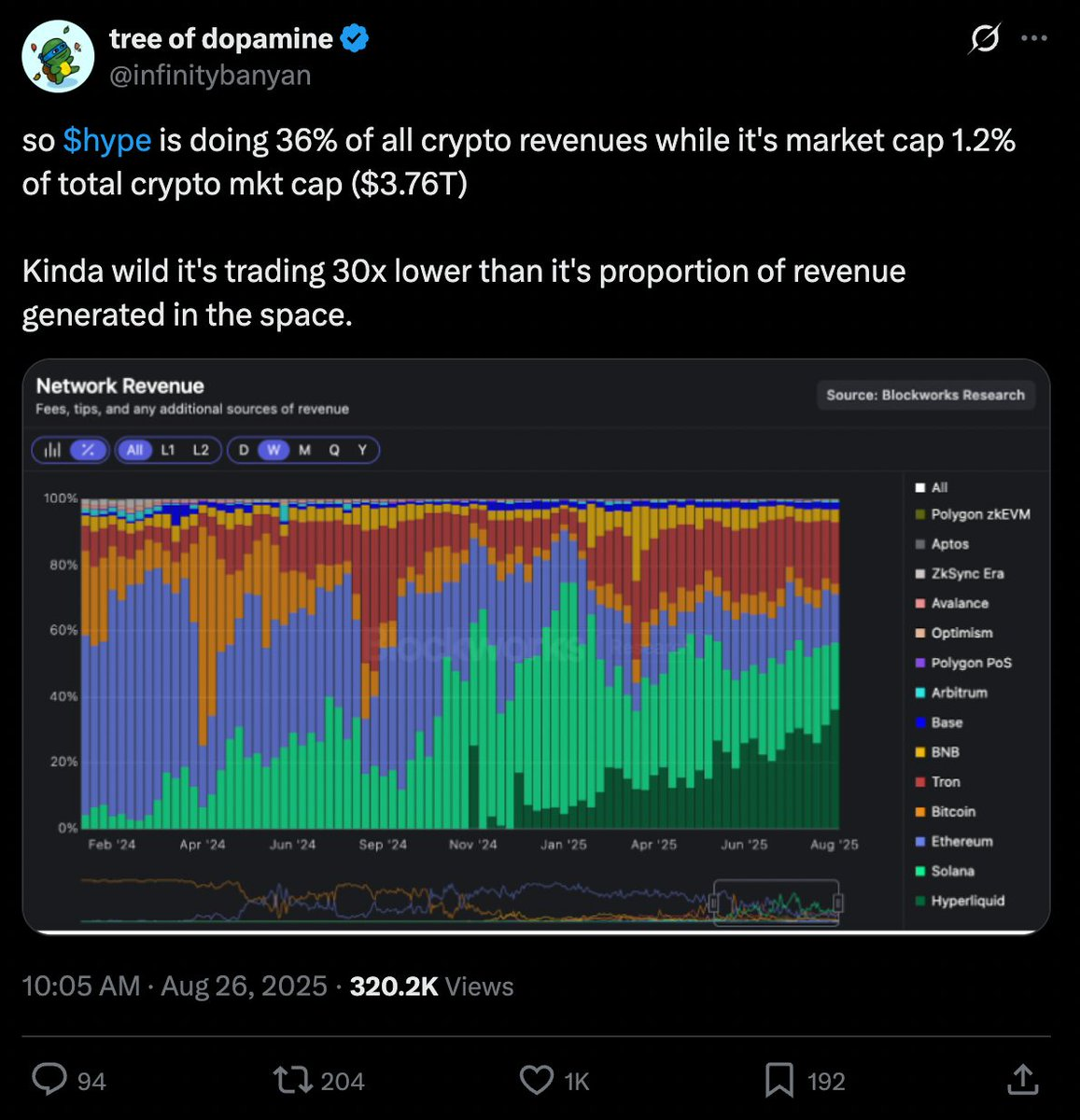This screenshot has height=1120, width=1080.
Task: Enable the Daily timeframe toggle
Action: point(243,450)
